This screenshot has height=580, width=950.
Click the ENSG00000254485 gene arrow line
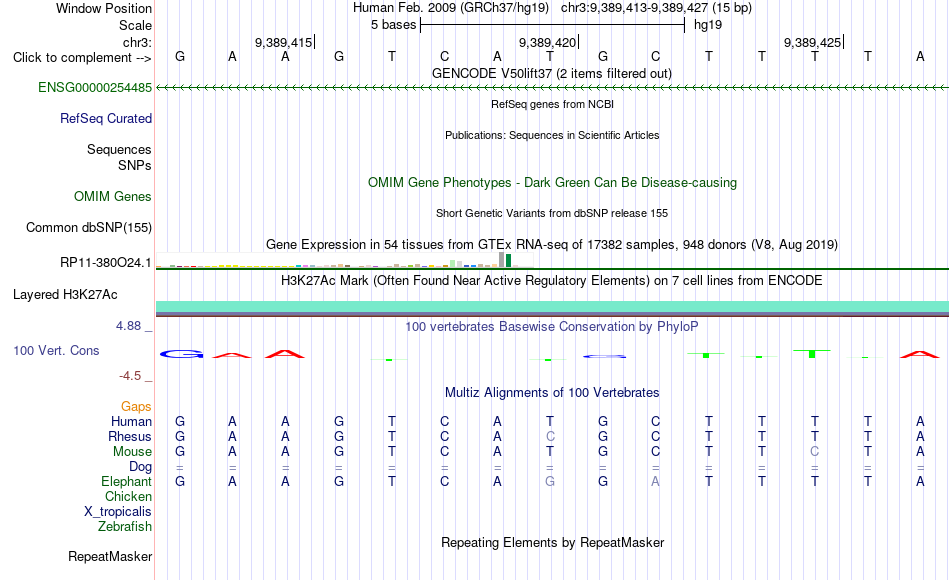point(552,88)
